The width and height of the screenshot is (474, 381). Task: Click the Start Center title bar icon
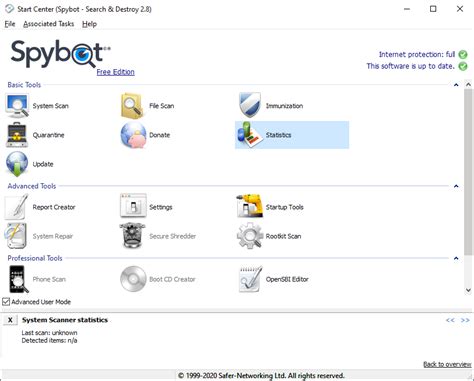(9, 9)
